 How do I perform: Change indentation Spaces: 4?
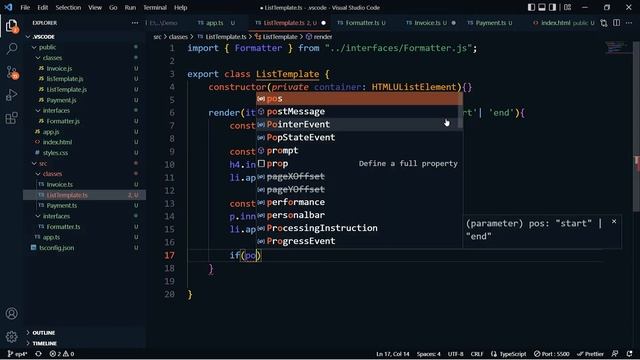point(429,354)
